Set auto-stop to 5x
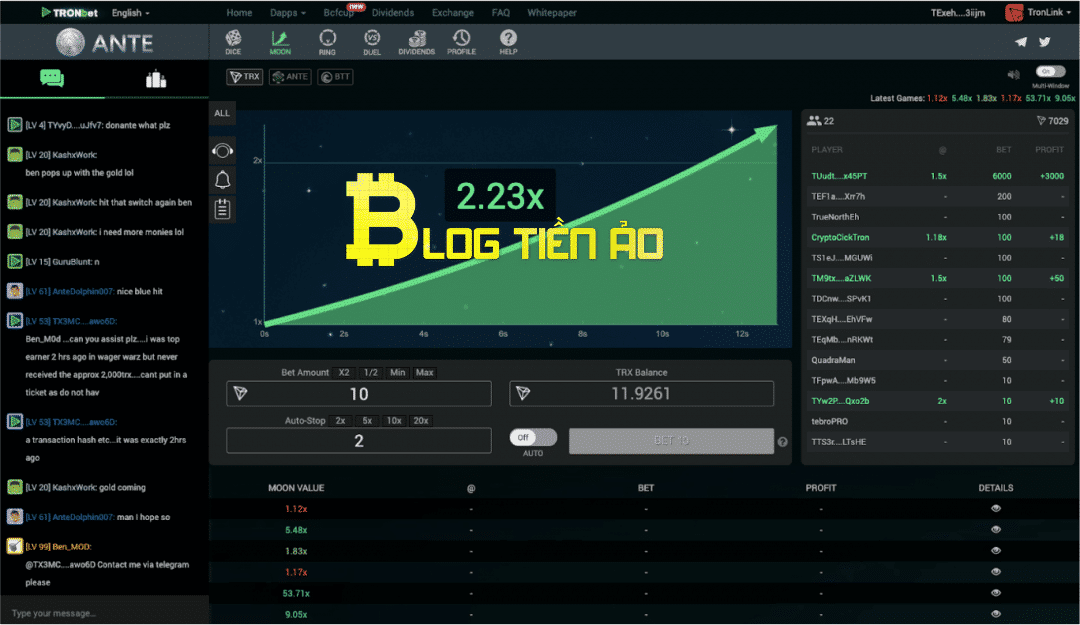The height and width of the screenshot is (625, 1080). (x=367, y=420)
